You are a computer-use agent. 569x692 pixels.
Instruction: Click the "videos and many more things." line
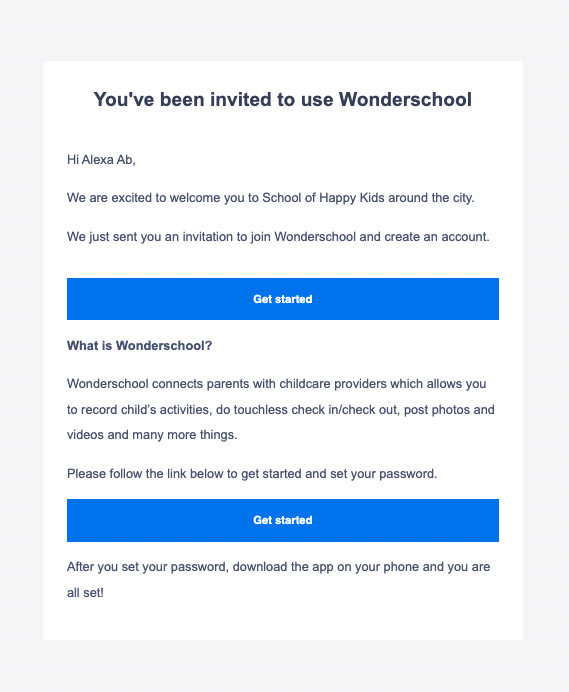click(152, 435)
